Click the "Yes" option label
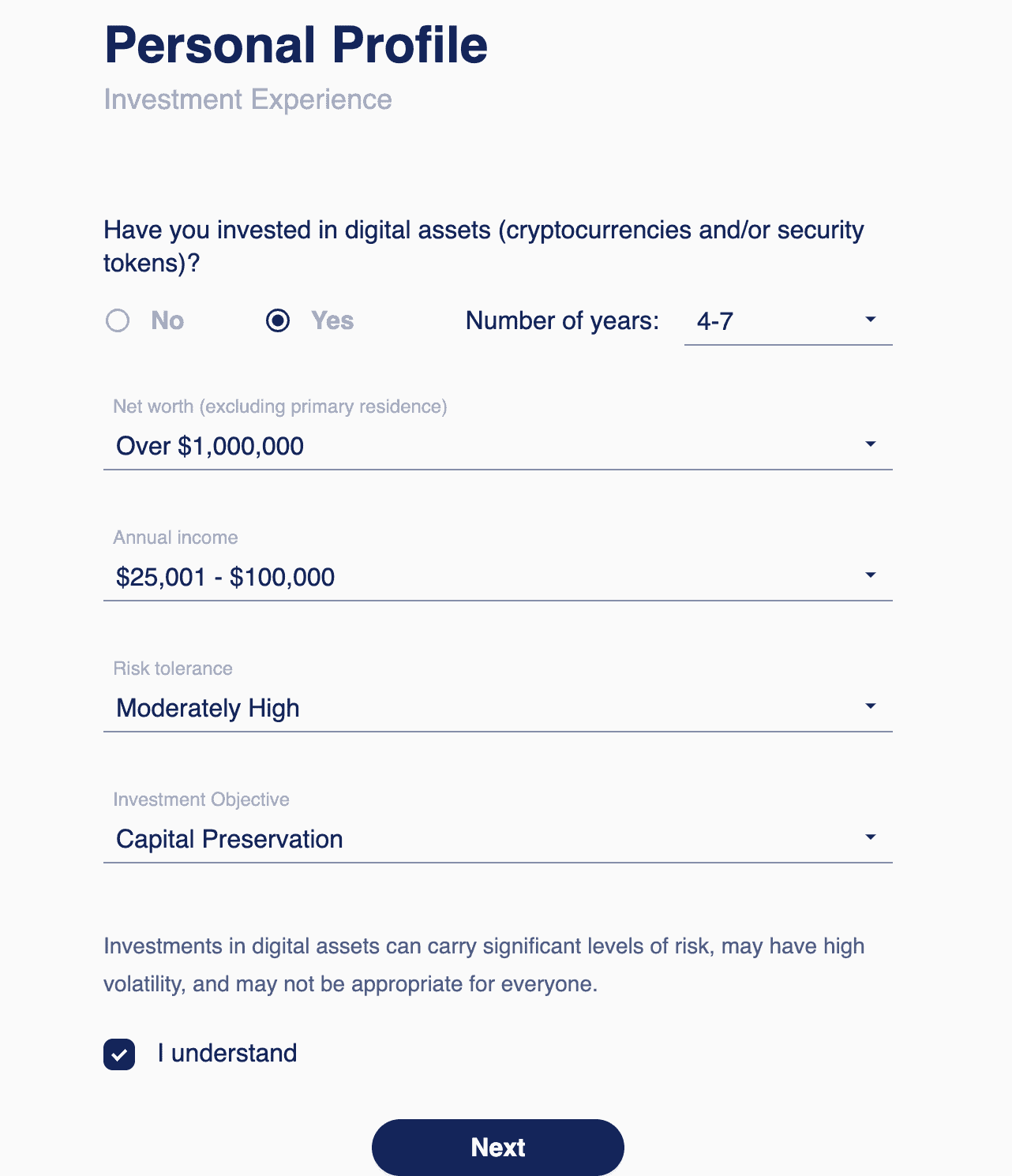The height and width of the screenshot is (1176, 1012). (332, 320)
